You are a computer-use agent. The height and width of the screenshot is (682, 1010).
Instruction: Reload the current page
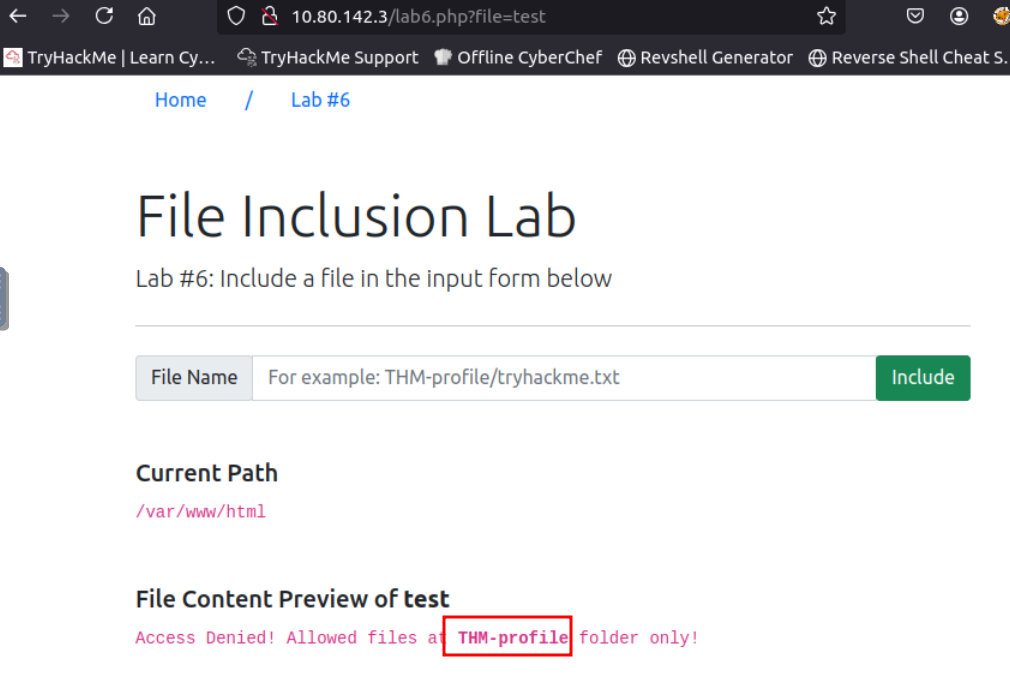[x=104, y=16]
